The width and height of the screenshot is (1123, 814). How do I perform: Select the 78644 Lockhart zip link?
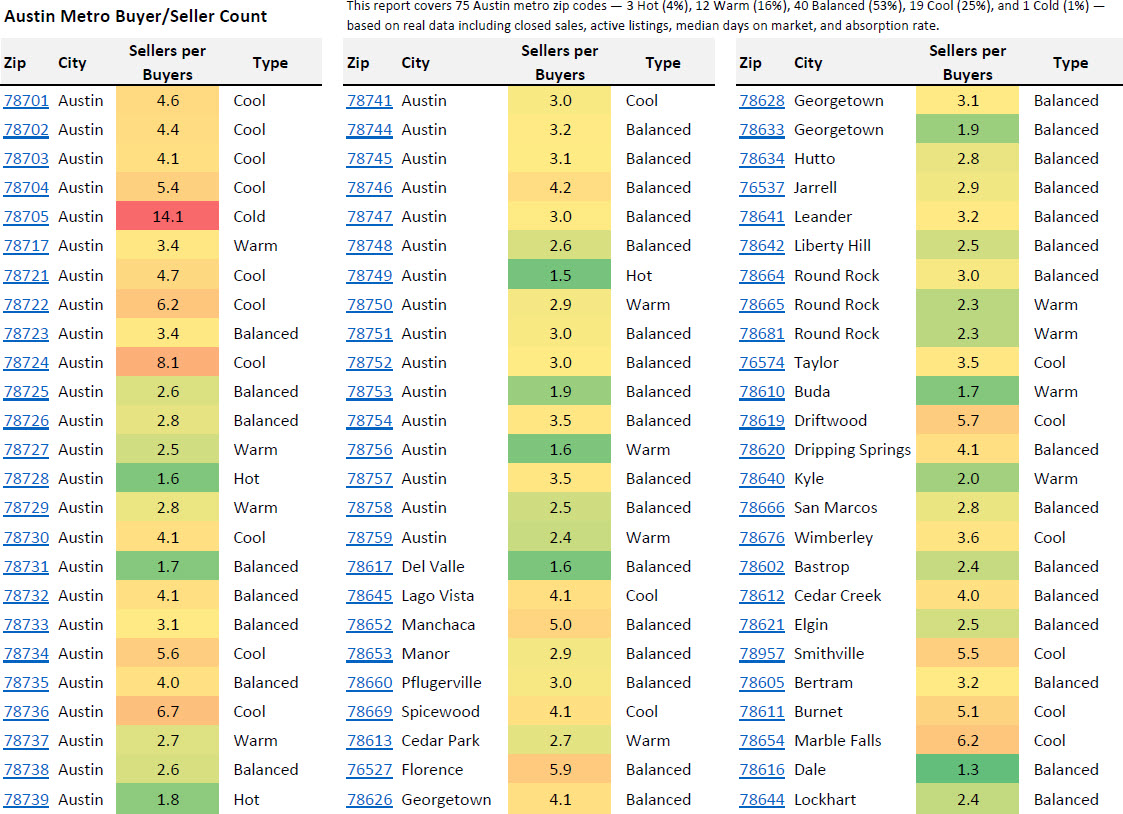(x=762, y=800)
